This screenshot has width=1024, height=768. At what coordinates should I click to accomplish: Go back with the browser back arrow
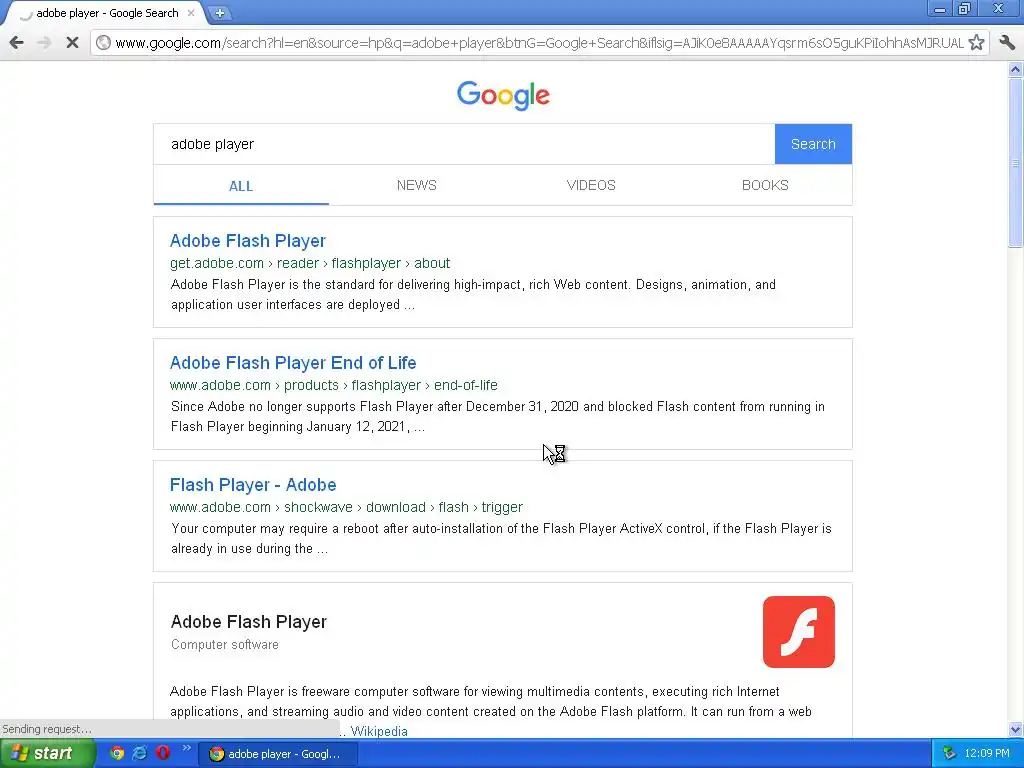tap(17, 43)
